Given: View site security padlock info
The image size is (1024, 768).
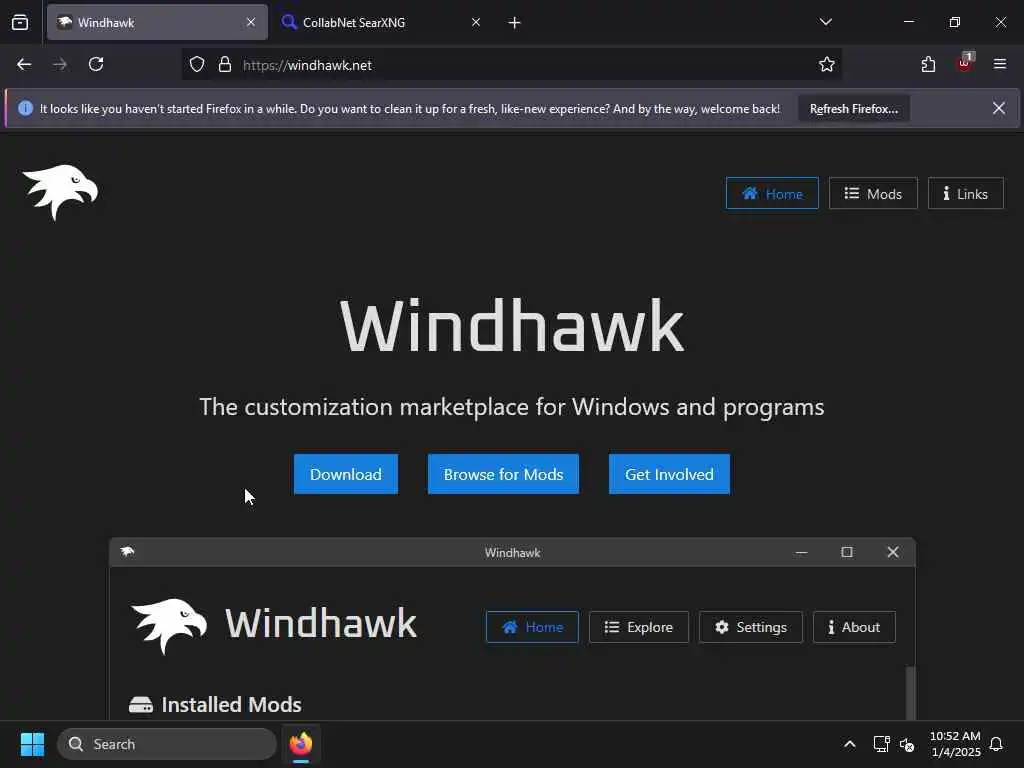Looking at the screenshot, I should pos(225,65).
